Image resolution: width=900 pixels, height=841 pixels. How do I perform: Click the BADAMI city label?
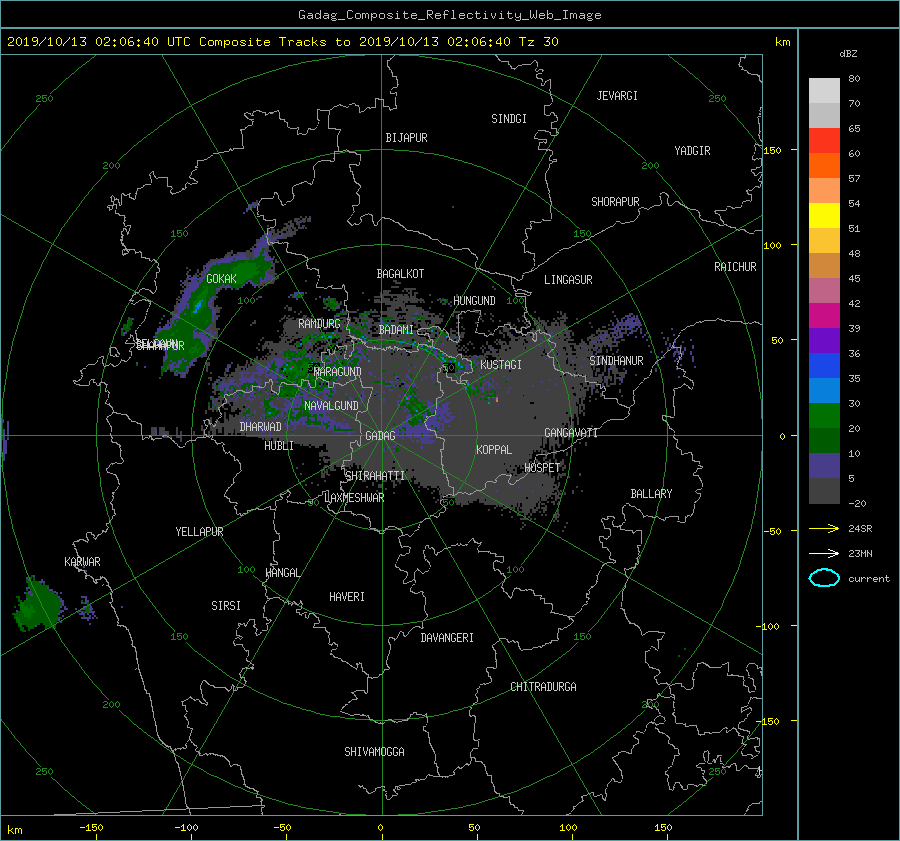(396, 330)
